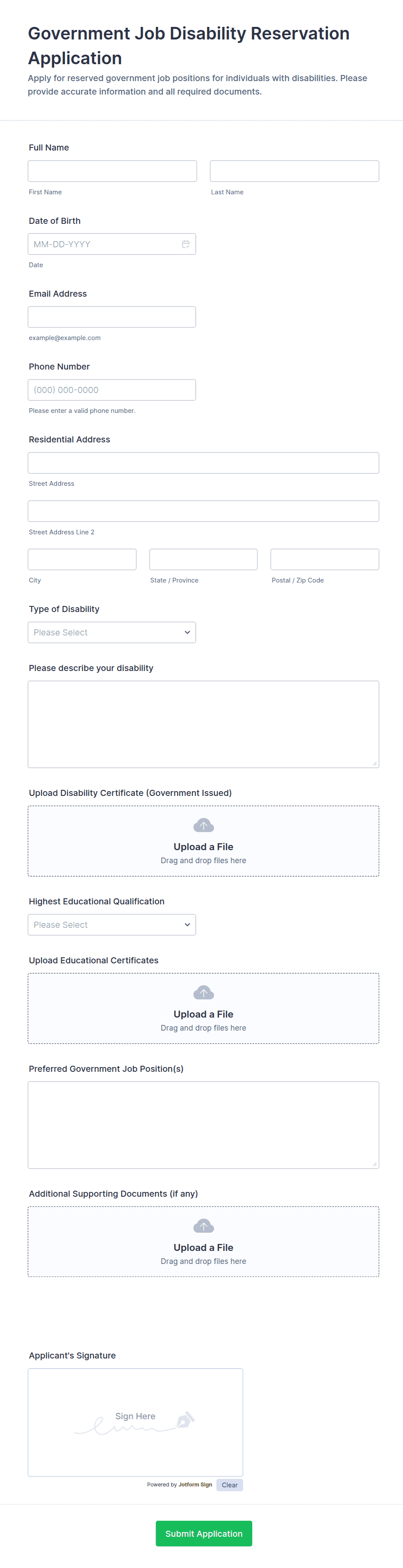403x1568 pixels.
Task: Select the Email Address input
Action: (111, 317)
